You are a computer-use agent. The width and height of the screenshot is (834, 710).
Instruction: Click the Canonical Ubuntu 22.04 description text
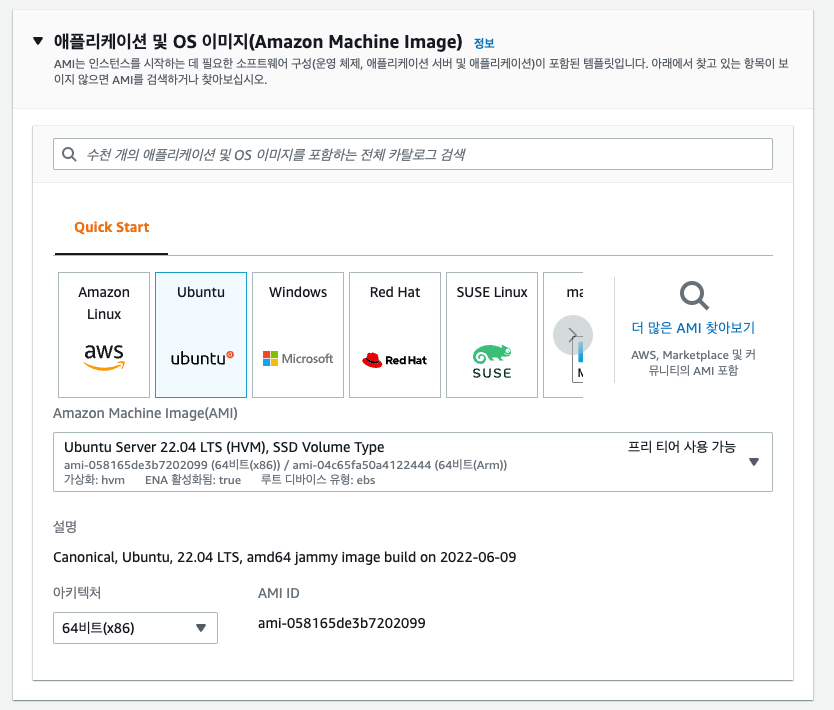[x=285, y=557]
